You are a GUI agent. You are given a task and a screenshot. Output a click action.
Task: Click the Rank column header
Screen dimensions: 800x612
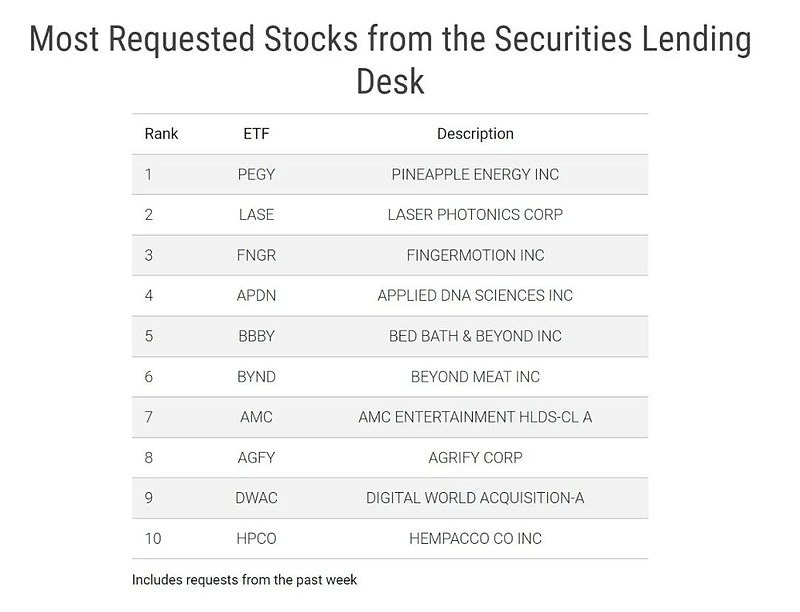click(161, 134)
